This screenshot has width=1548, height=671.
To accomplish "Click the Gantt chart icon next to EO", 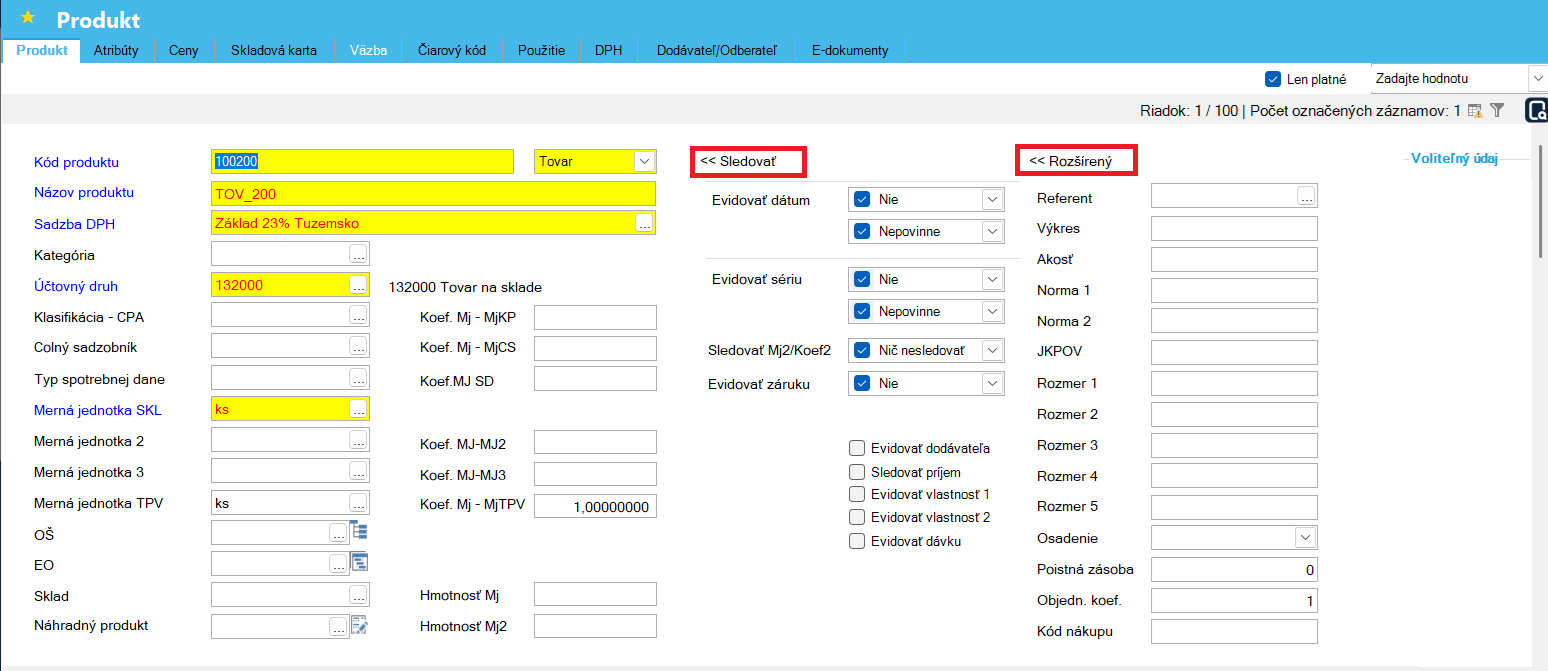I will [x=359, y=563].
